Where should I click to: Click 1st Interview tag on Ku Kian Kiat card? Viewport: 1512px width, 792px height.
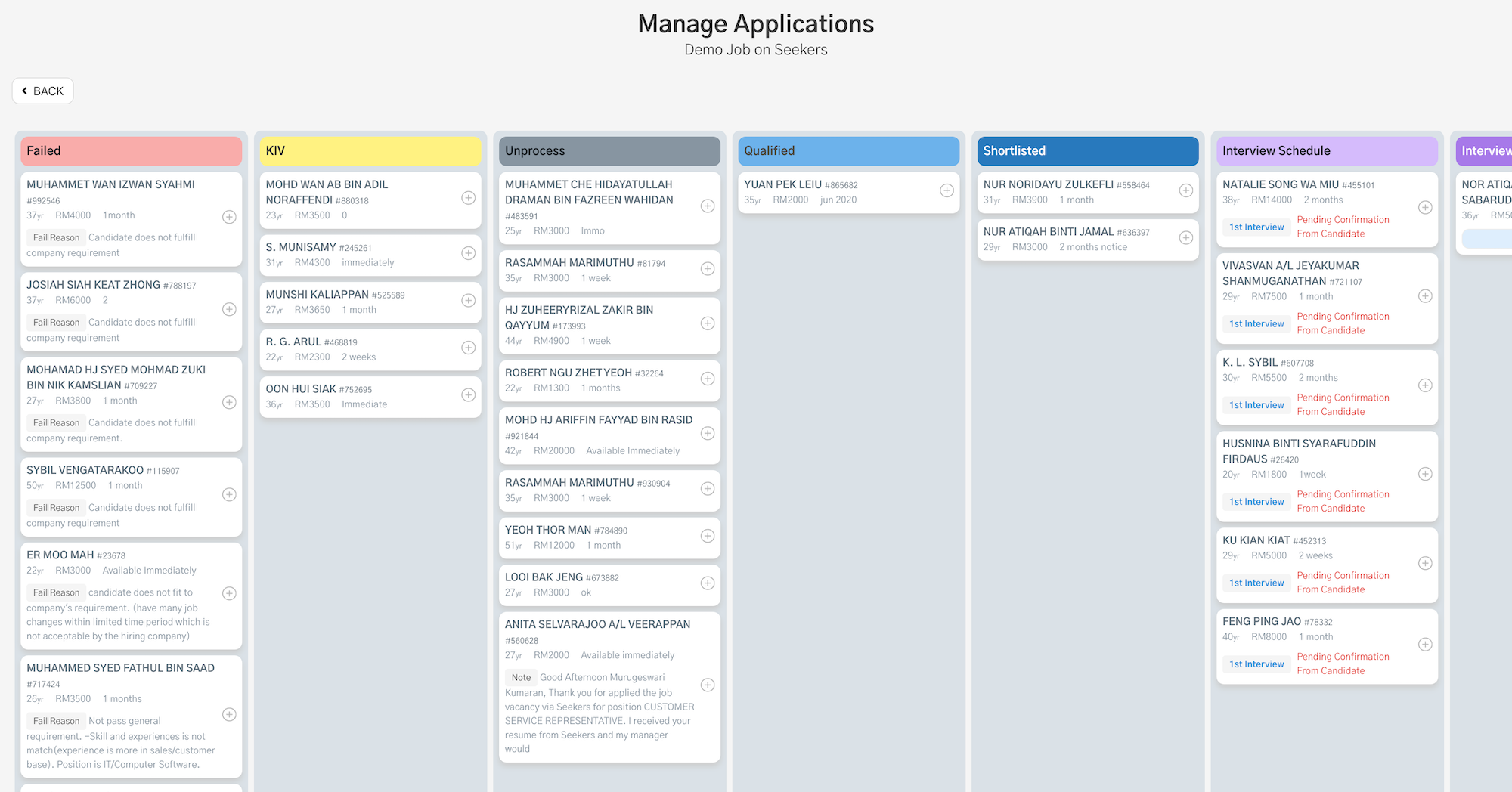[x=1256, y=583]
